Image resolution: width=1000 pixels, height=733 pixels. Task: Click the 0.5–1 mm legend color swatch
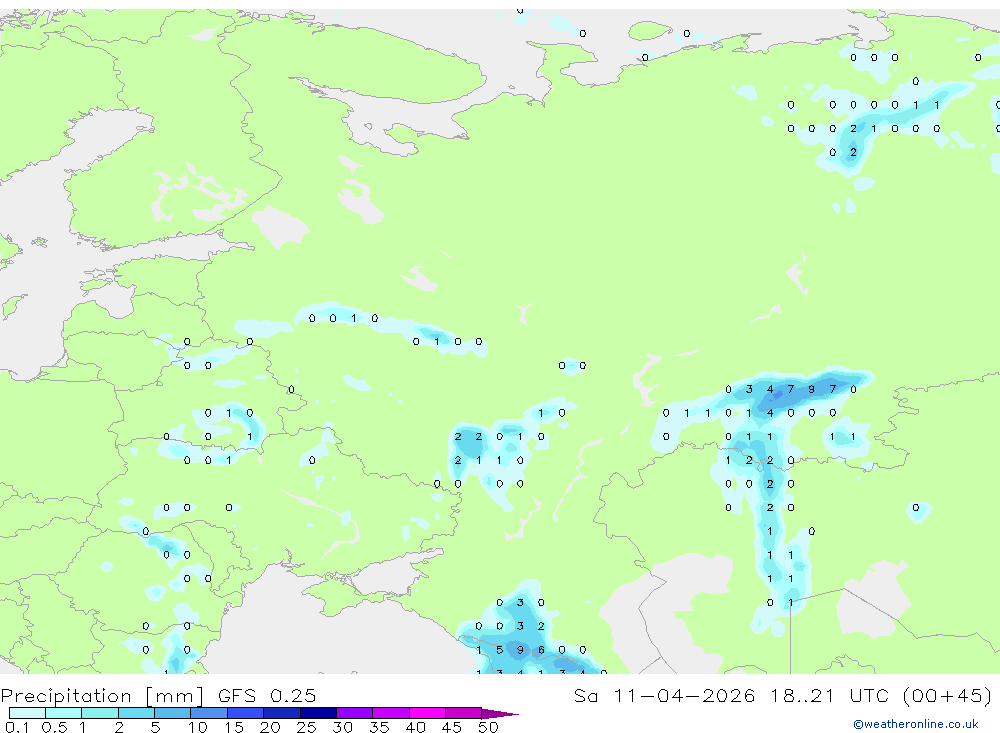click(x=63, y=713)
